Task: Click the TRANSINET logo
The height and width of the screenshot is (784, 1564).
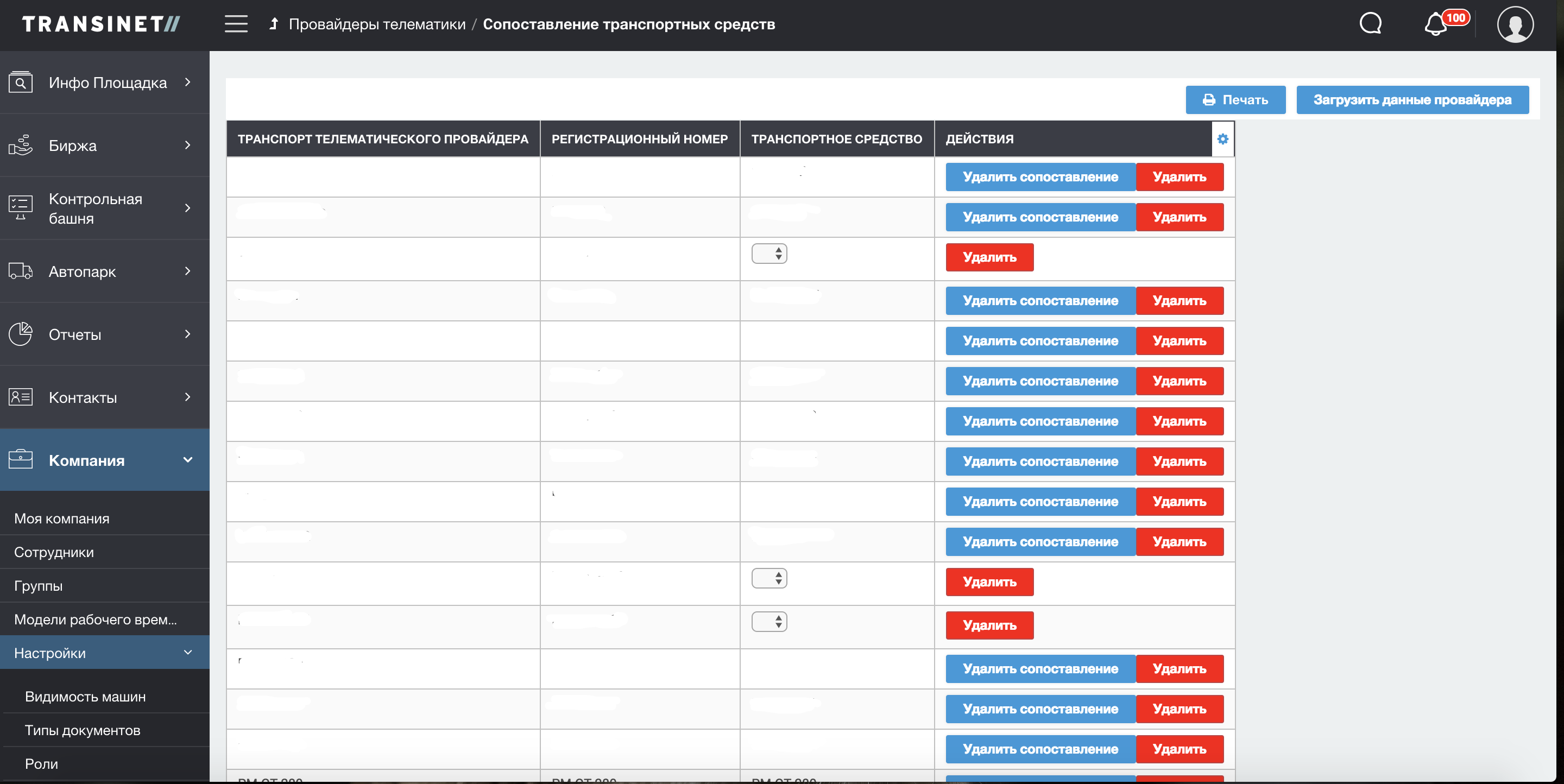Action: [101, 24]
